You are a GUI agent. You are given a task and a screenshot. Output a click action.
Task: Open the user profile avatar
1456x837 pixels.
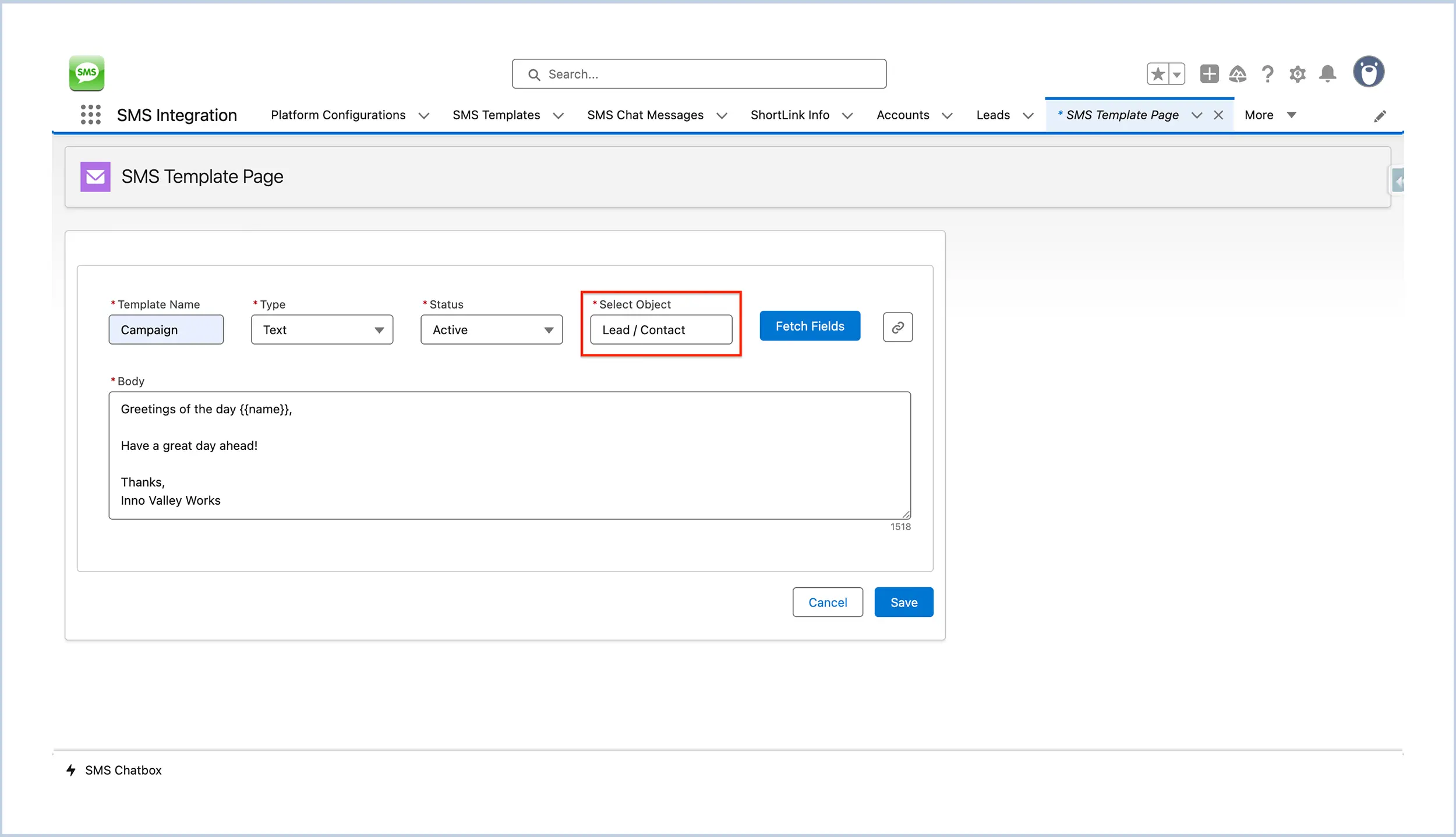pyautogui.click(x=1369, y=71)
